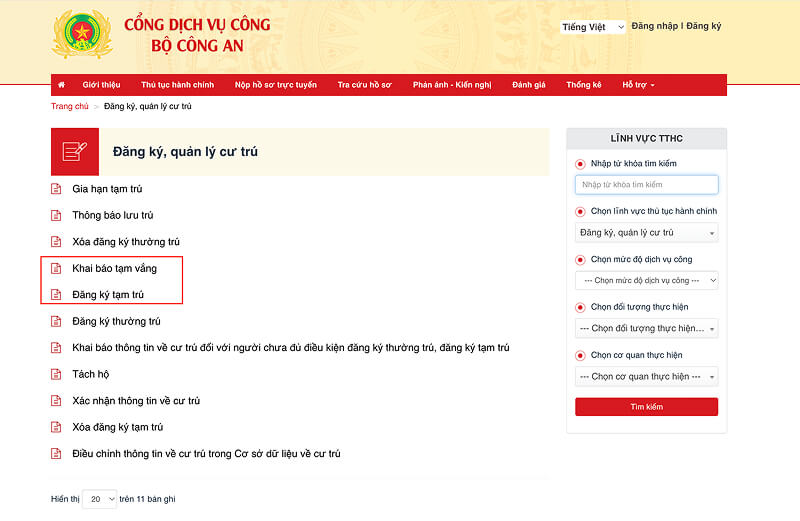Open the records-per-page dropdown showing 20

pyautogui.click(x=98, y=498)
